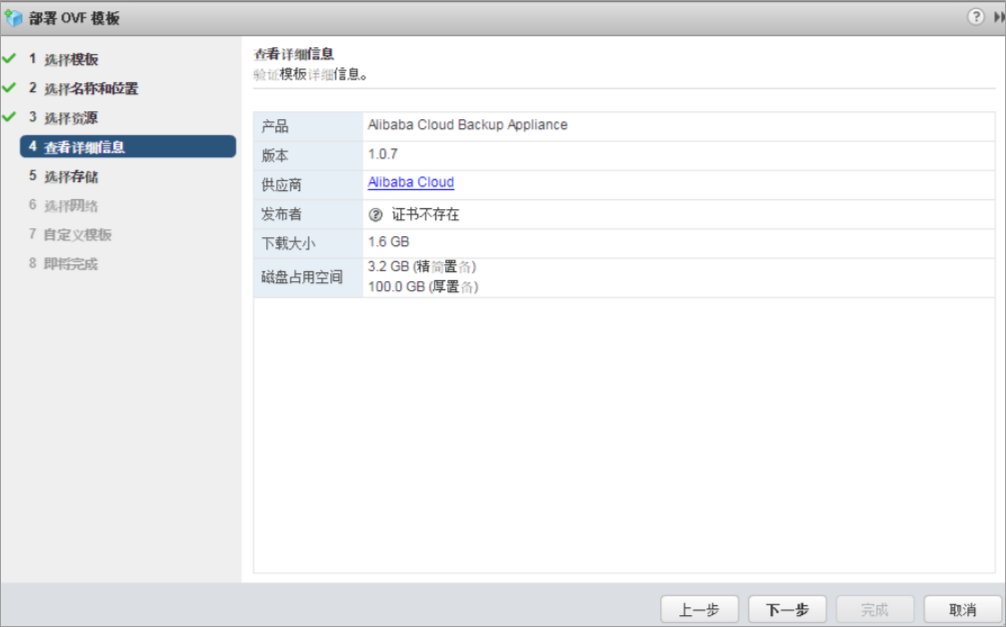Click the 磁盘占用空间 row label

tap(302, 277)
